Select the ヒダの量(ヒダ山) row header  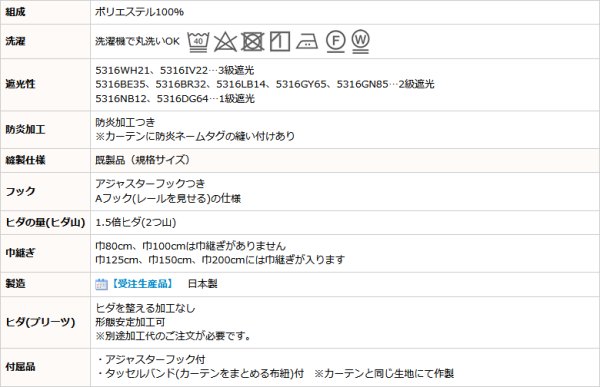coord(45,222)
